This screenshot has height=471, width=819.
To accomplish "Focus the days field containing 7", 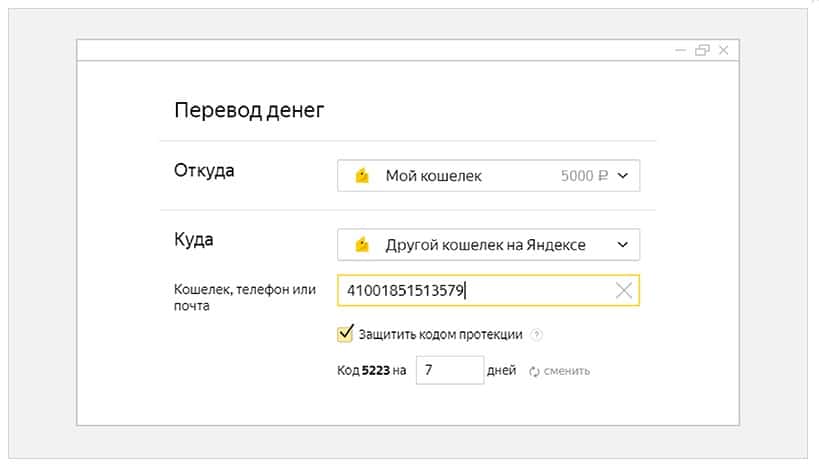I will (449, 370).
